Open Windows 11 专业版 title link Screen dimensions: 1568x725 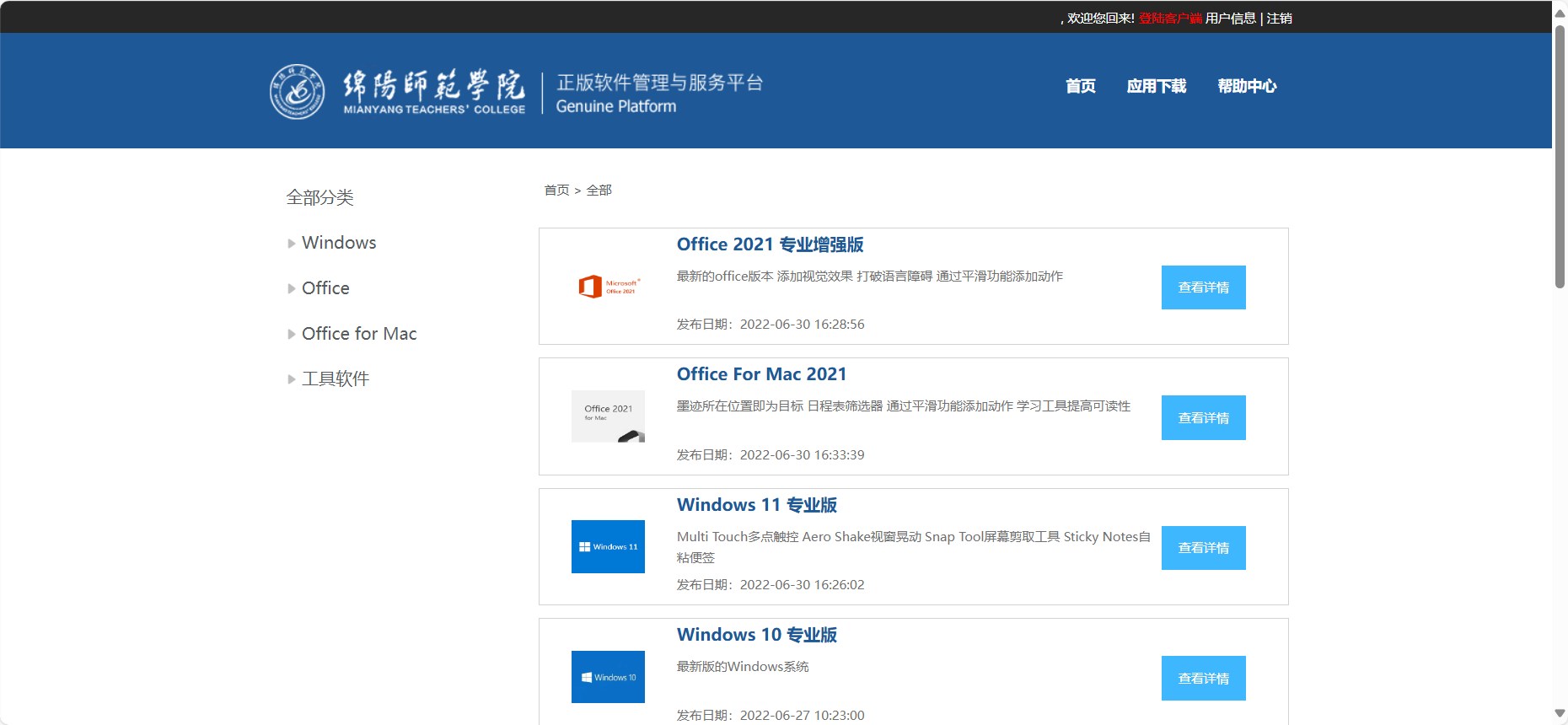pyautogui.click(x=756, y=505)
